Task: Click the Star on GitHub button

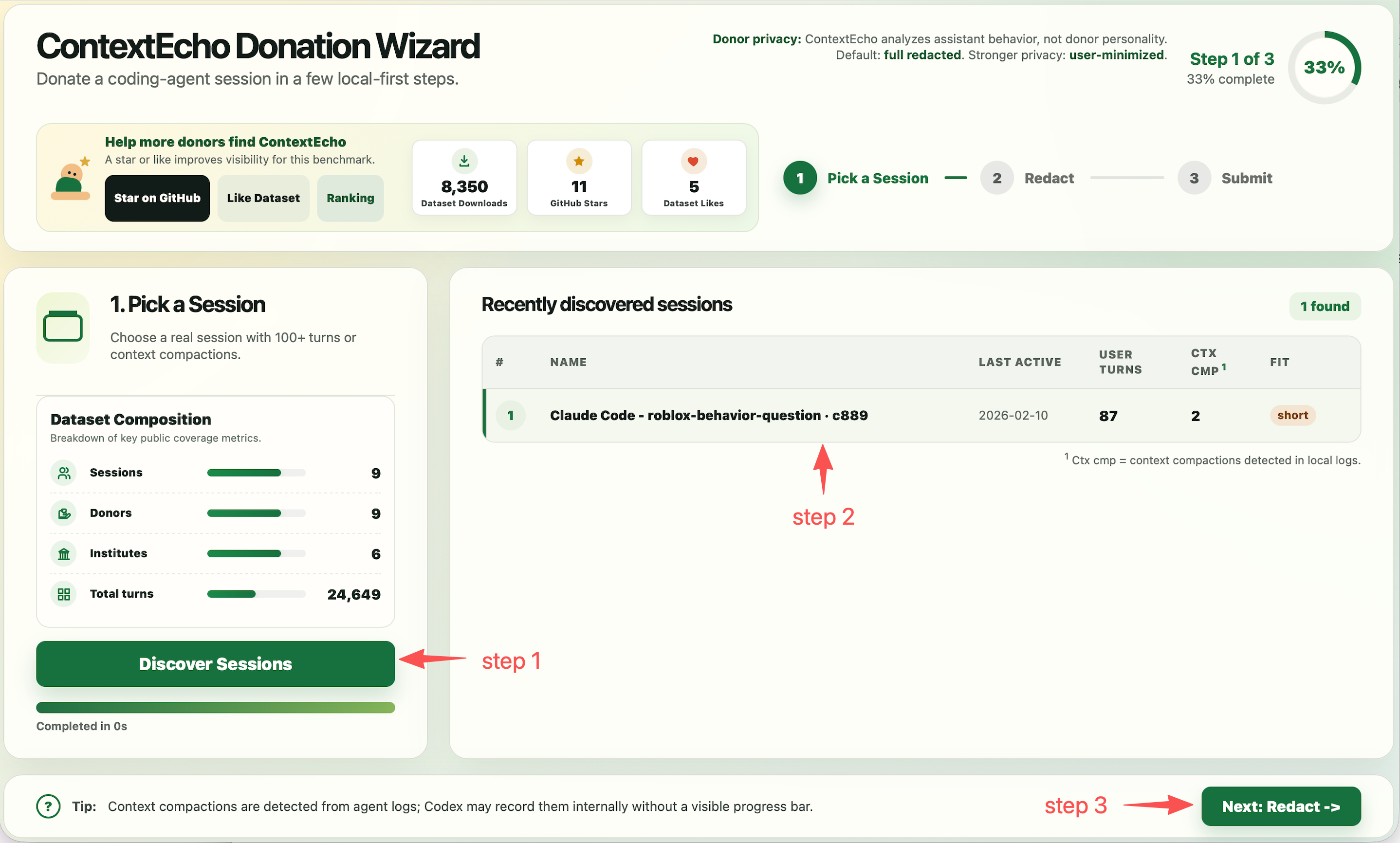Action: [157, 198]
